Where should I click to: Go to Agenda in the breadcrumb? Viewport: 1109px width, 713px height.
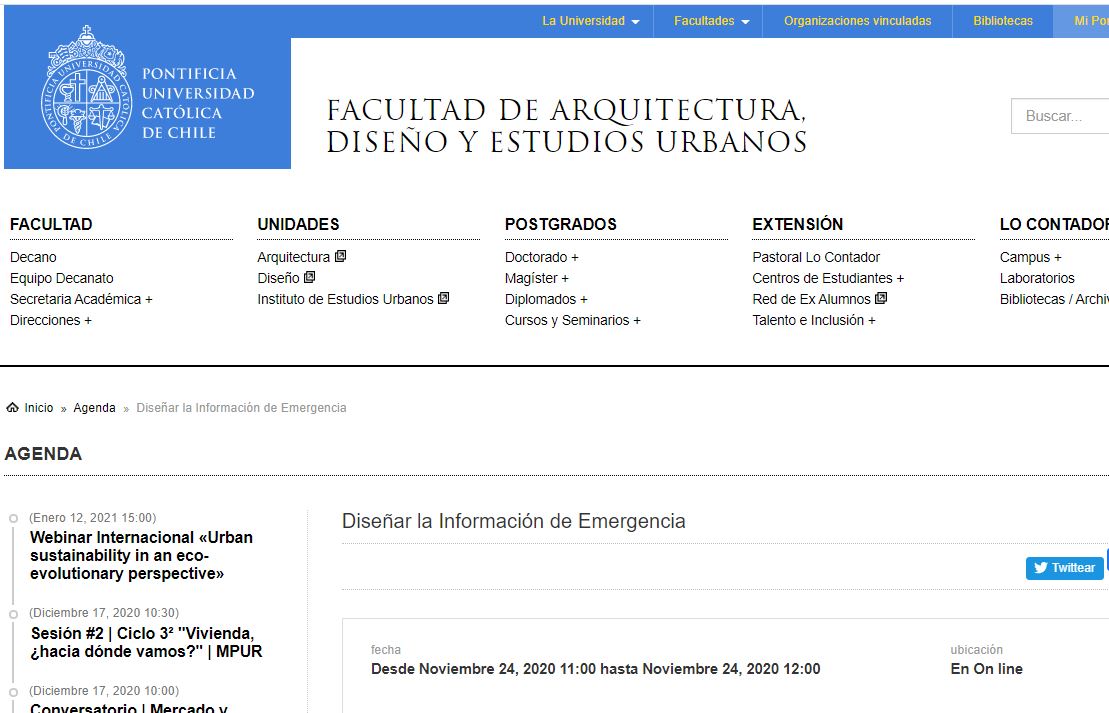pyautogui.click(x=94, y=407)
